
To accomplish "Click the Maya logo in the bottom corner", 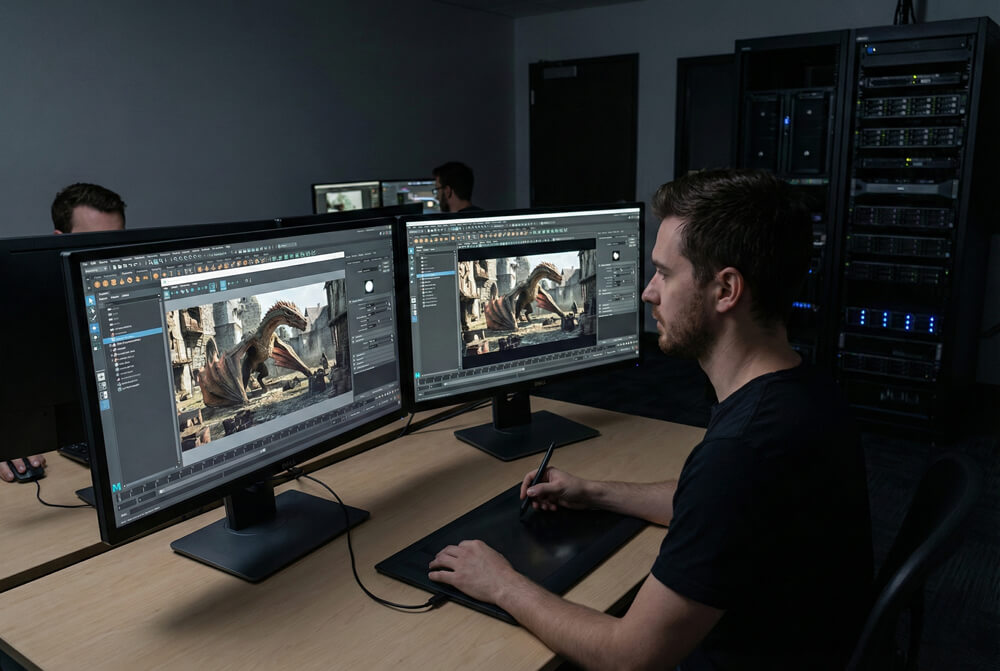I will coord(118,487).
